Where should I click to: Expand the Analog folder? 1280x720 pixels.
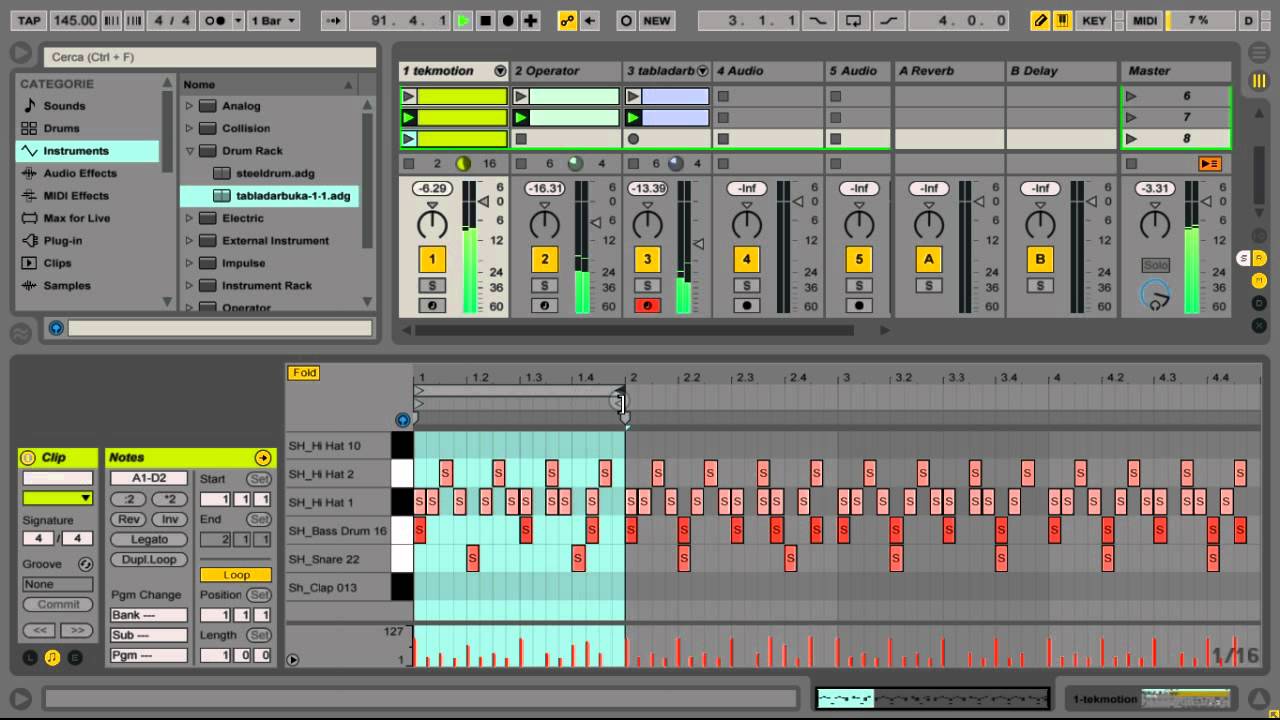[189, 106]
